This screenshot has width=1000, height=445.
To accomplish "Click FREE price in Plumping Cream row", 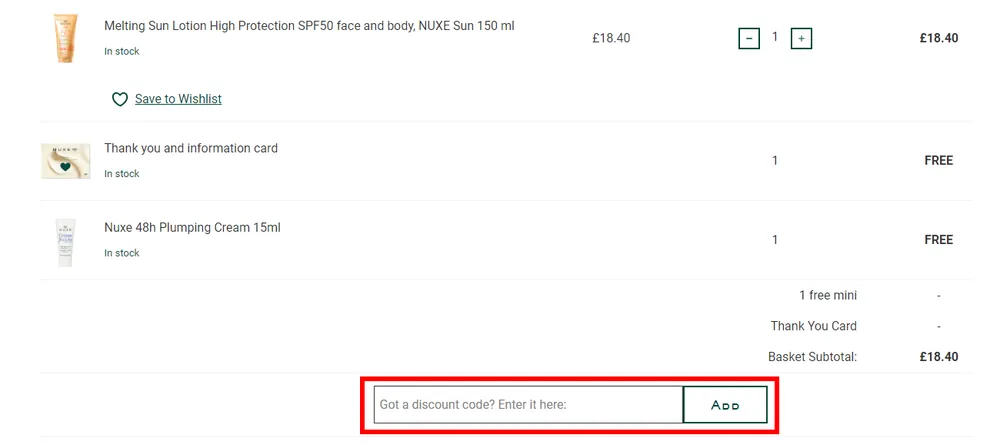I will point(939,240).
